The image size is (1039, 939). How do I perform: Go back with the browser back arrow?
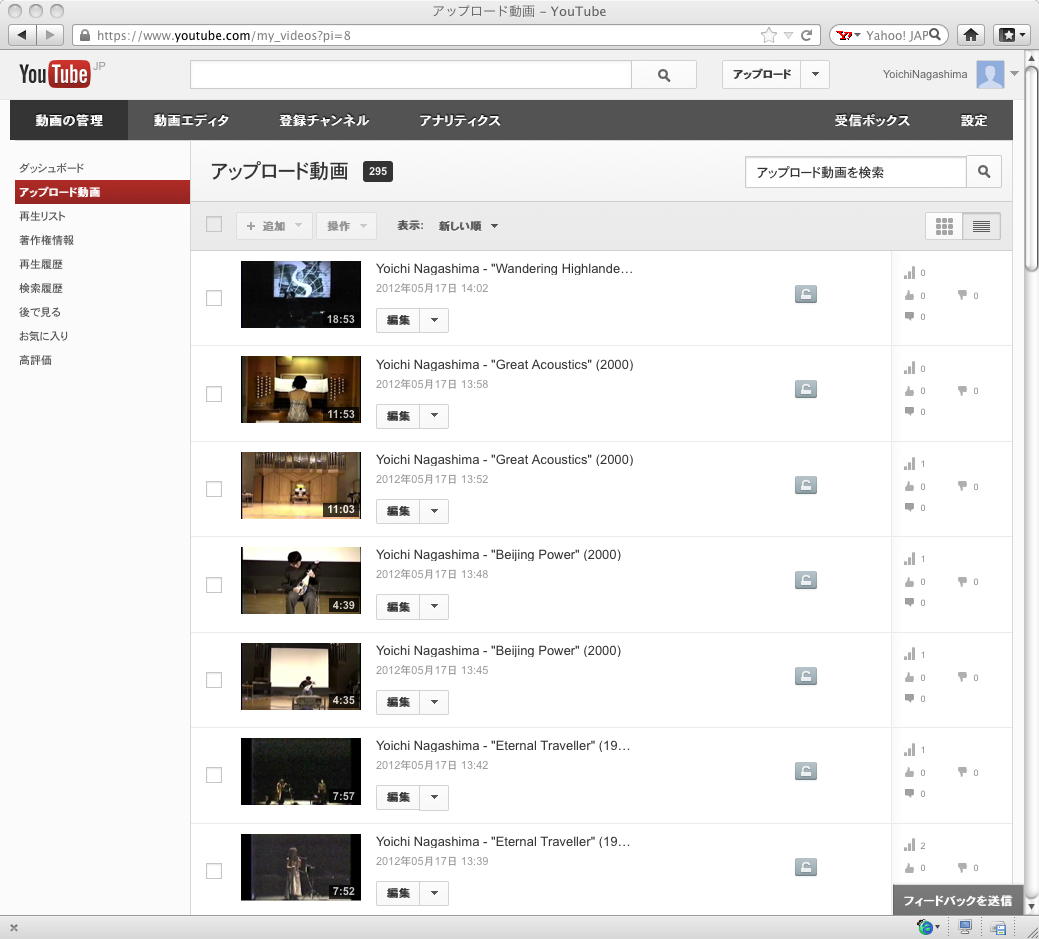click(x=22, y=34)
